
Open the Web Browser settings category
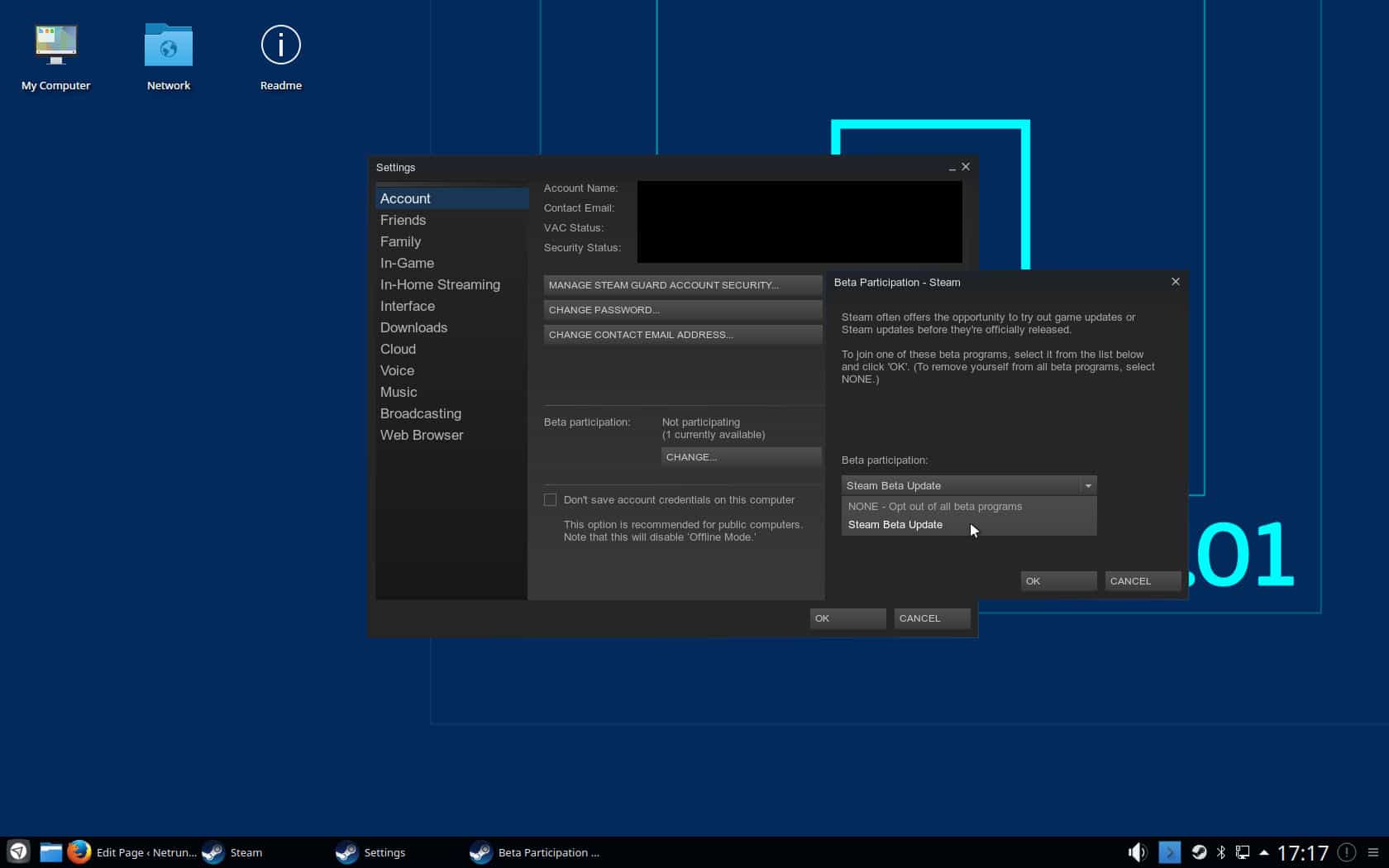pos(451,435)
